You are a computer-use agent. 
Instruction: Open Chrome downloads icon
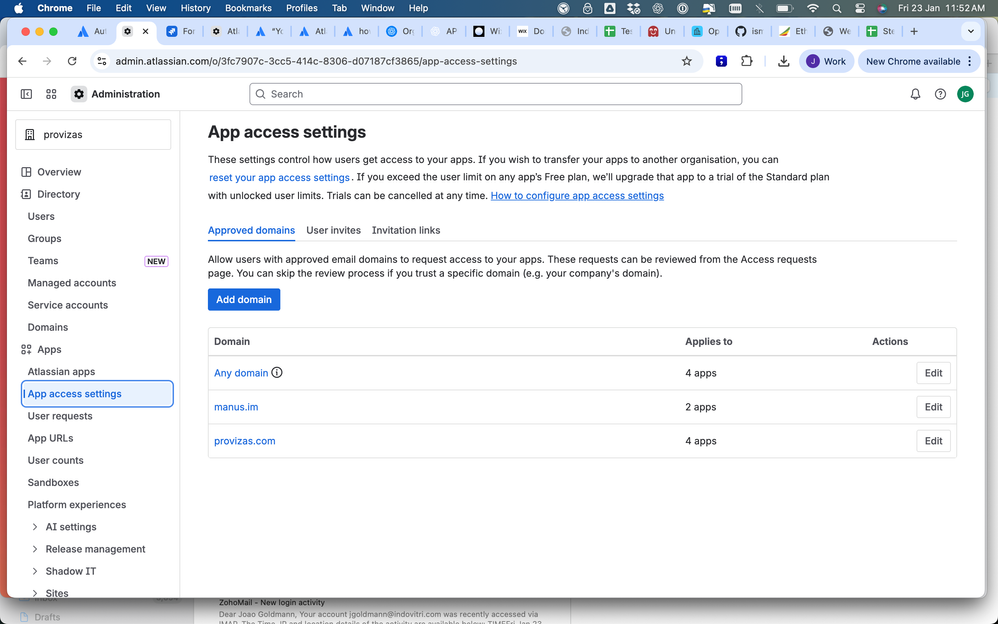784,61
